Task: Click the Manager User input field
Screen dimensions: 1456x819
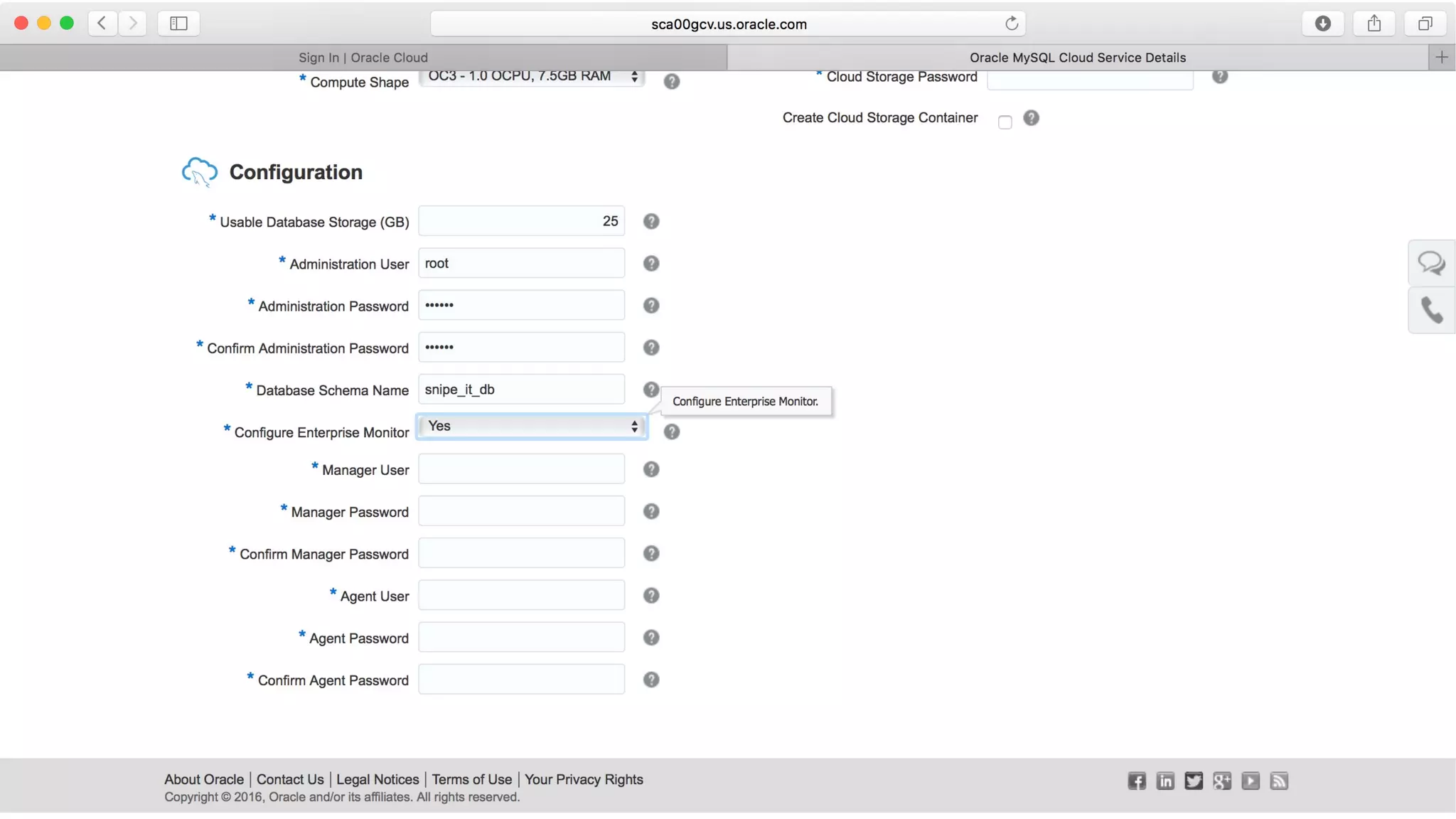Action: click(521, 469)
